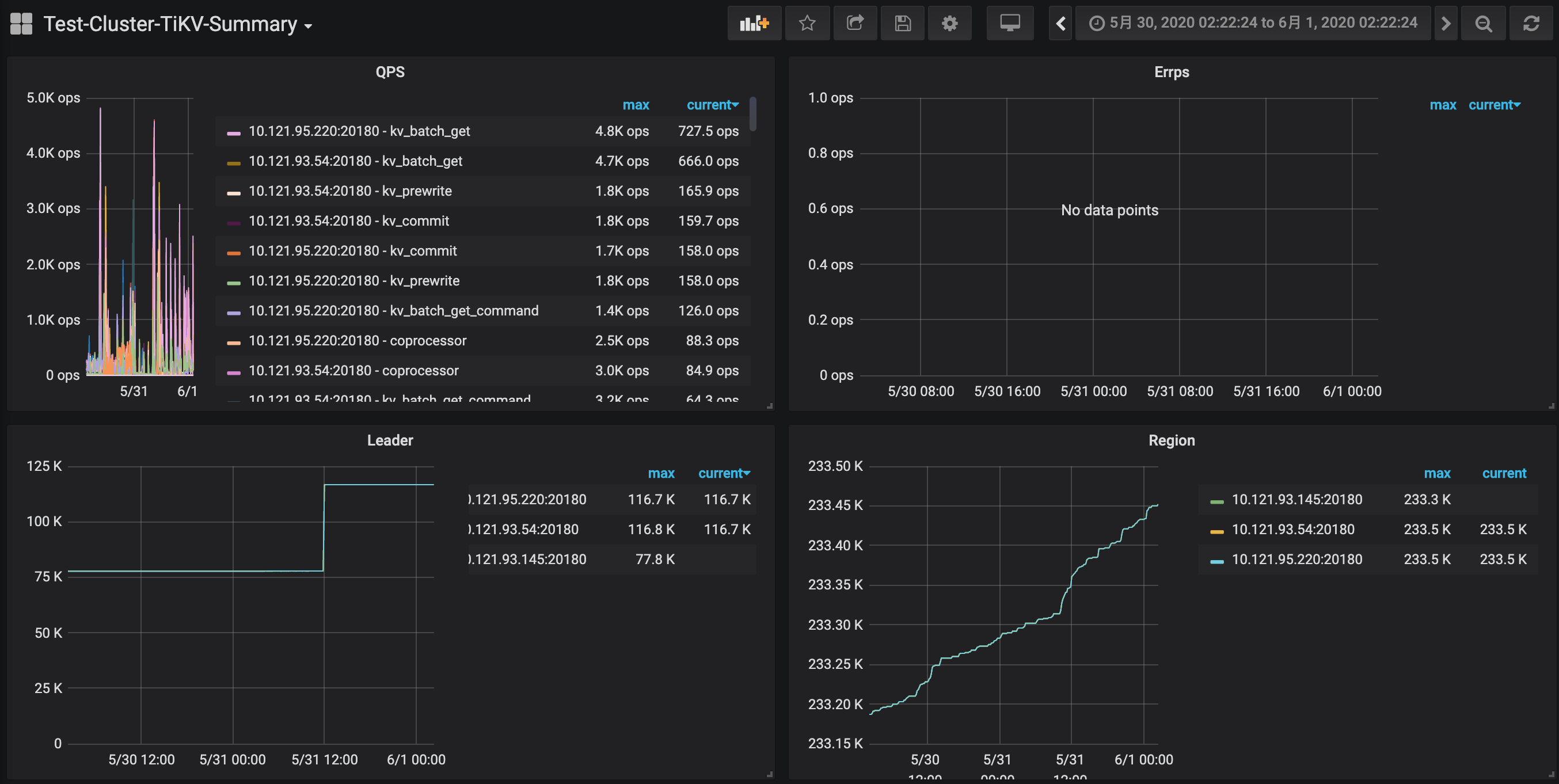Toggle 10.121.95.220:20180 kv_batch_get series

tap(359, 131)
